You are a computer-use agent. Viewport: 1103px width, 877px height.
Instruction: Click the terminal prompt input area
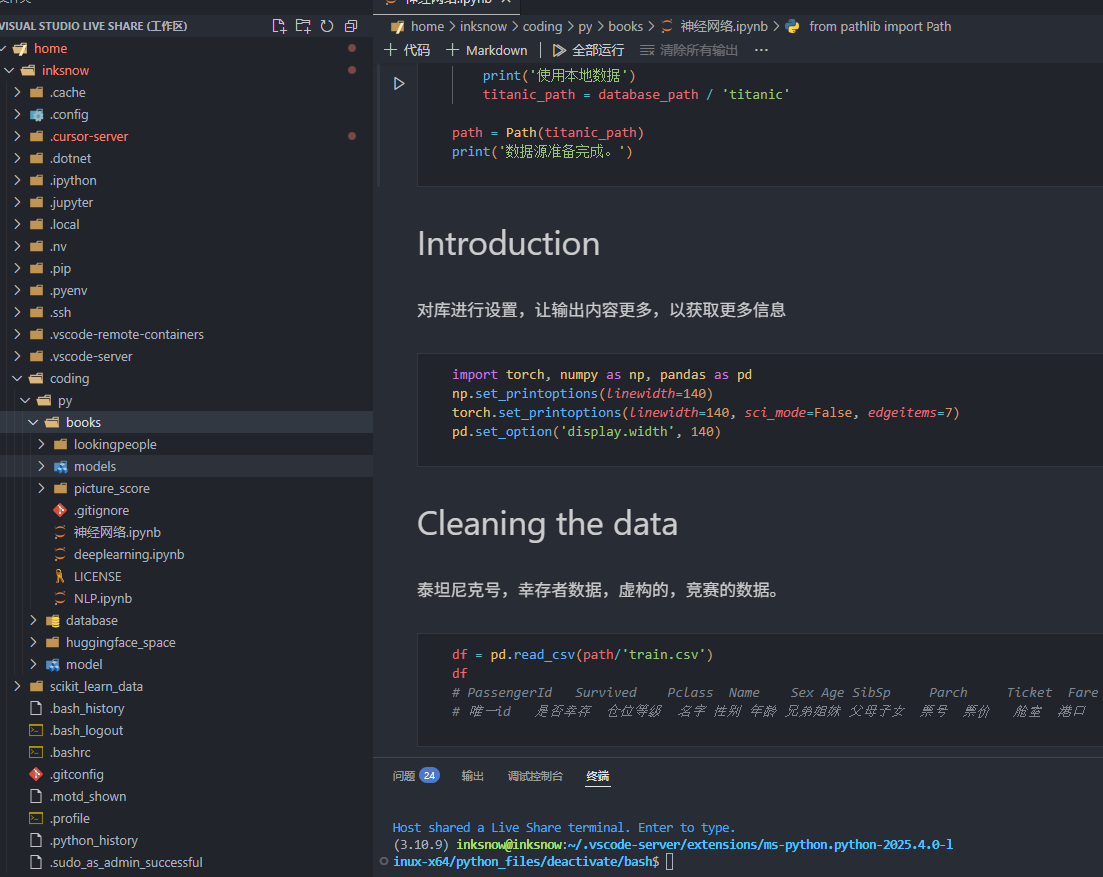coord(670,862)
